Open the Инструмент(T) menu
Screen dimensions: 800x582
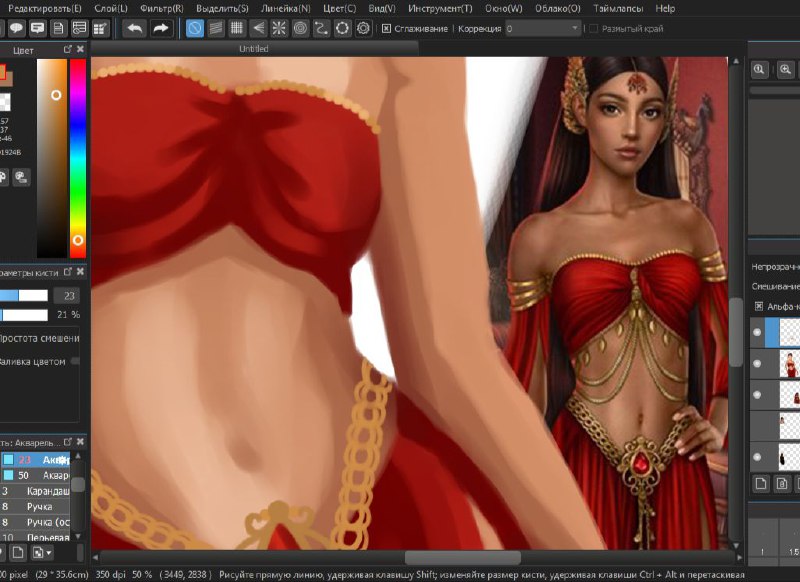pos(440,8)
